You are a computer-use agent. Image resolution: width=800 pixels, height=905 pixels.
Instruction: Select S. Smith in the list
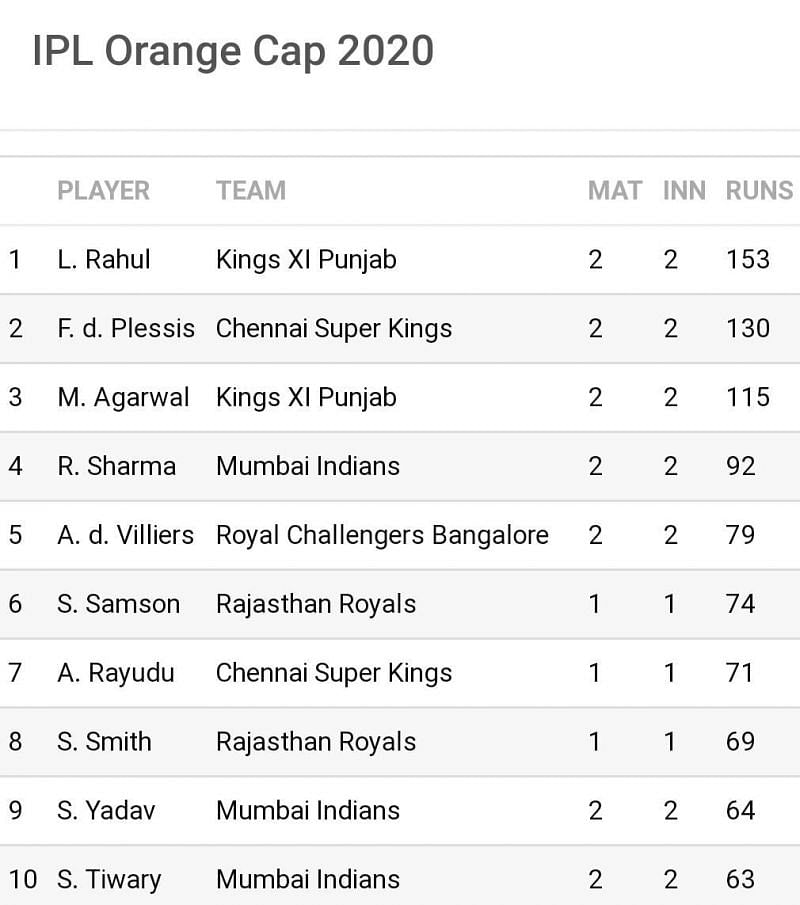coord(104,742)
